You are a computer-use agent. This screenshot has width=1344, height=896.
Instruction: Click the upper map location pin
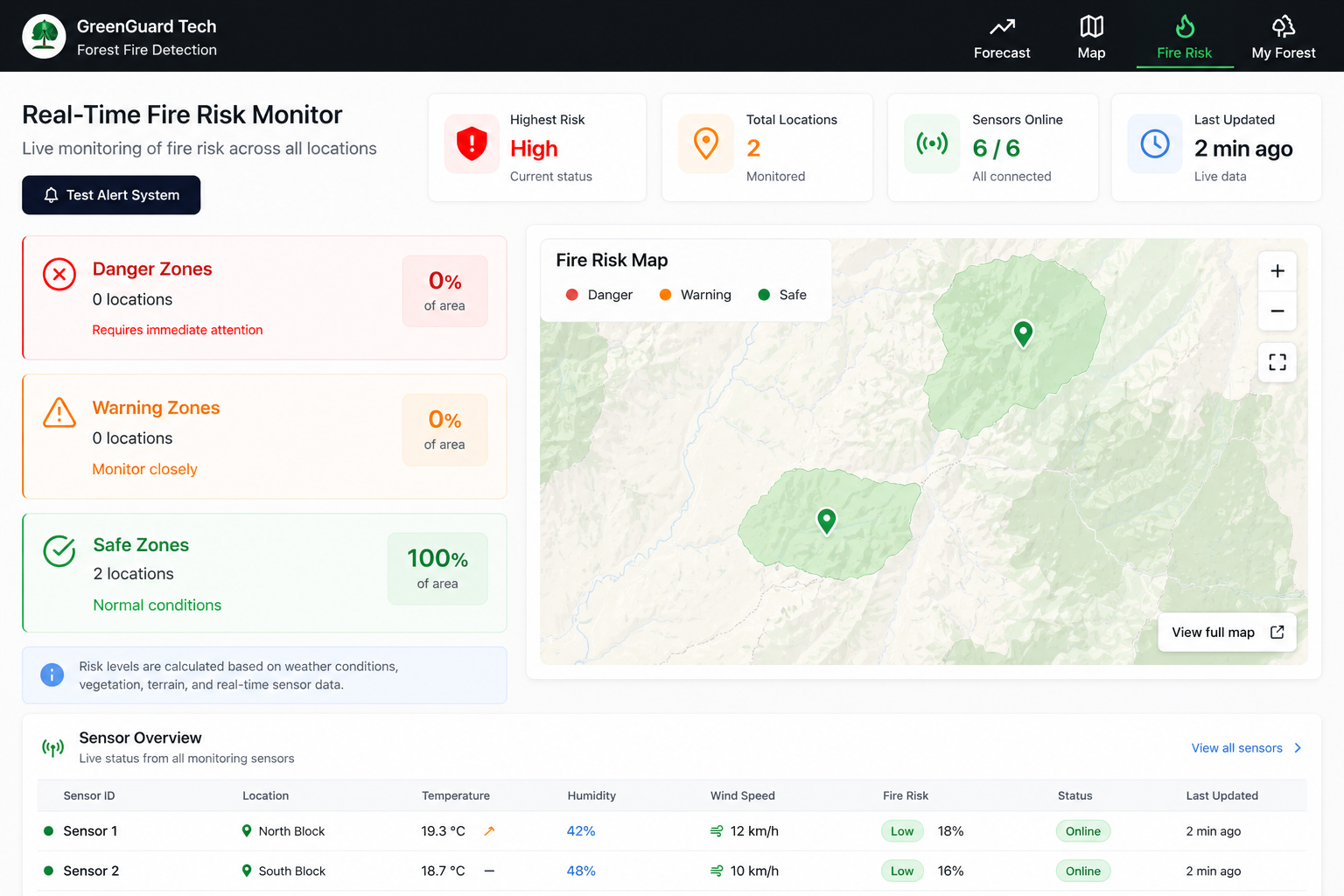click(1023, 333)
